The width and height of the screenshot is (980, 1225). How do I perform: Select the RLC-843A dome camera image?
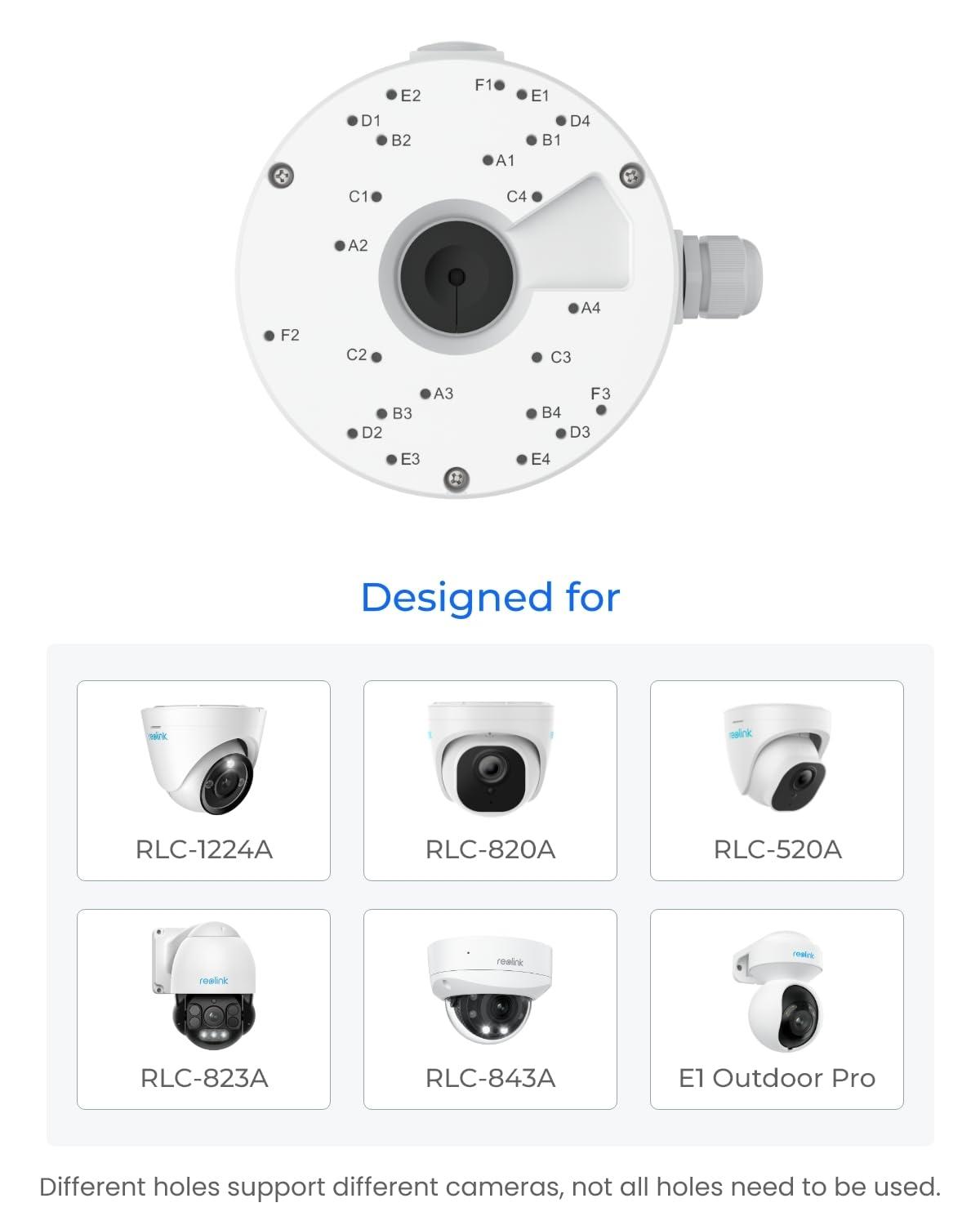(490, 990)
